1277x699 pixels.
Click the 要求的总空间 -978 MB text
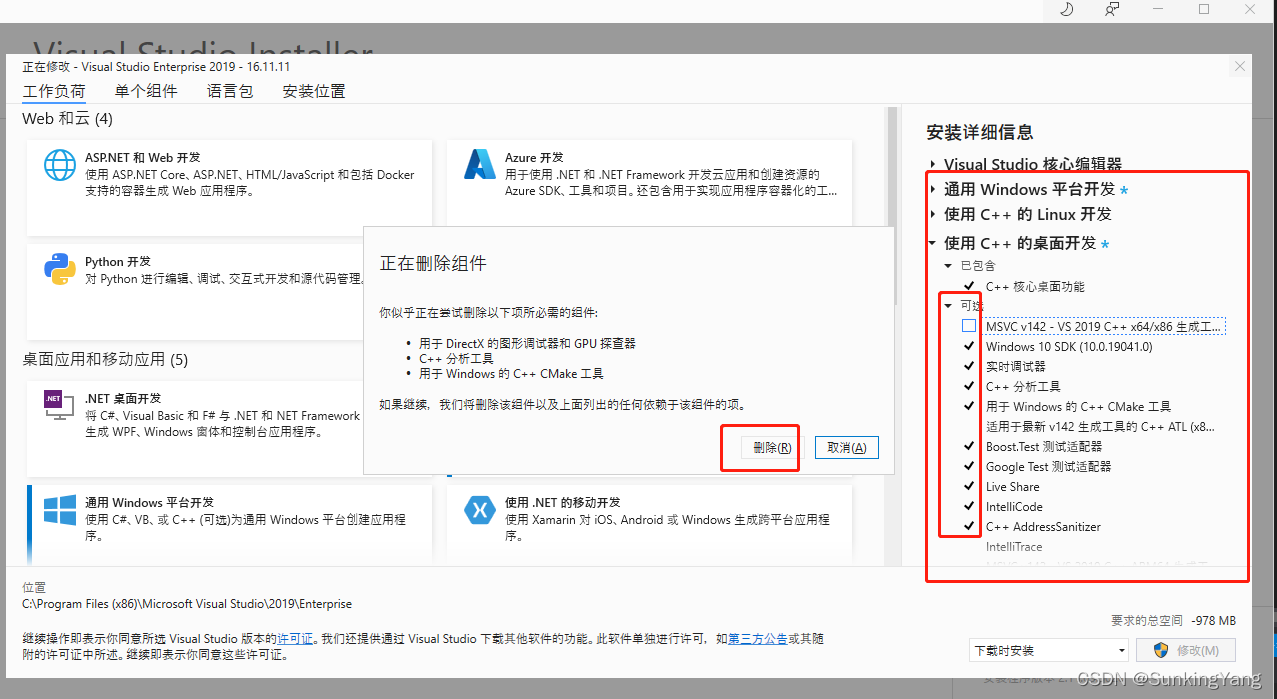tap(1173, 620)
